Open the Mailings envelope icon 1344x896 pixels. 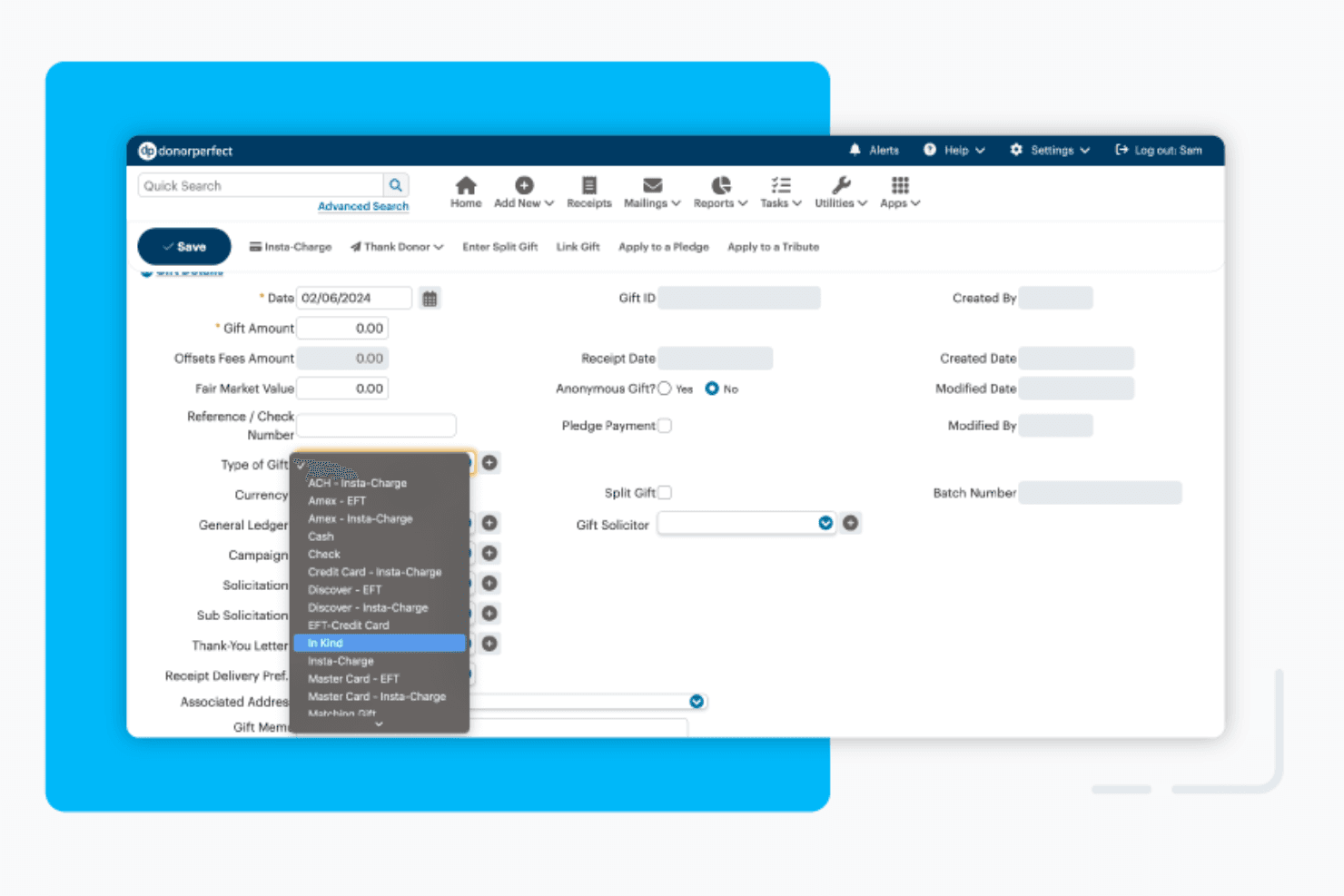[652, 185]
